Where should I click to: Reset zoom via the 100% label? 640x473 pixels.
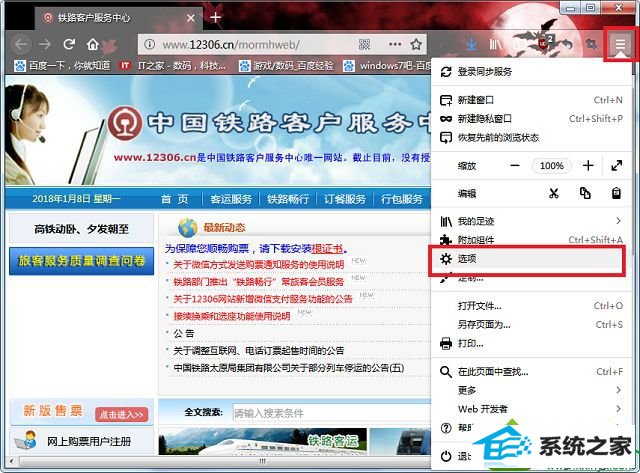(x=551, y=166)
